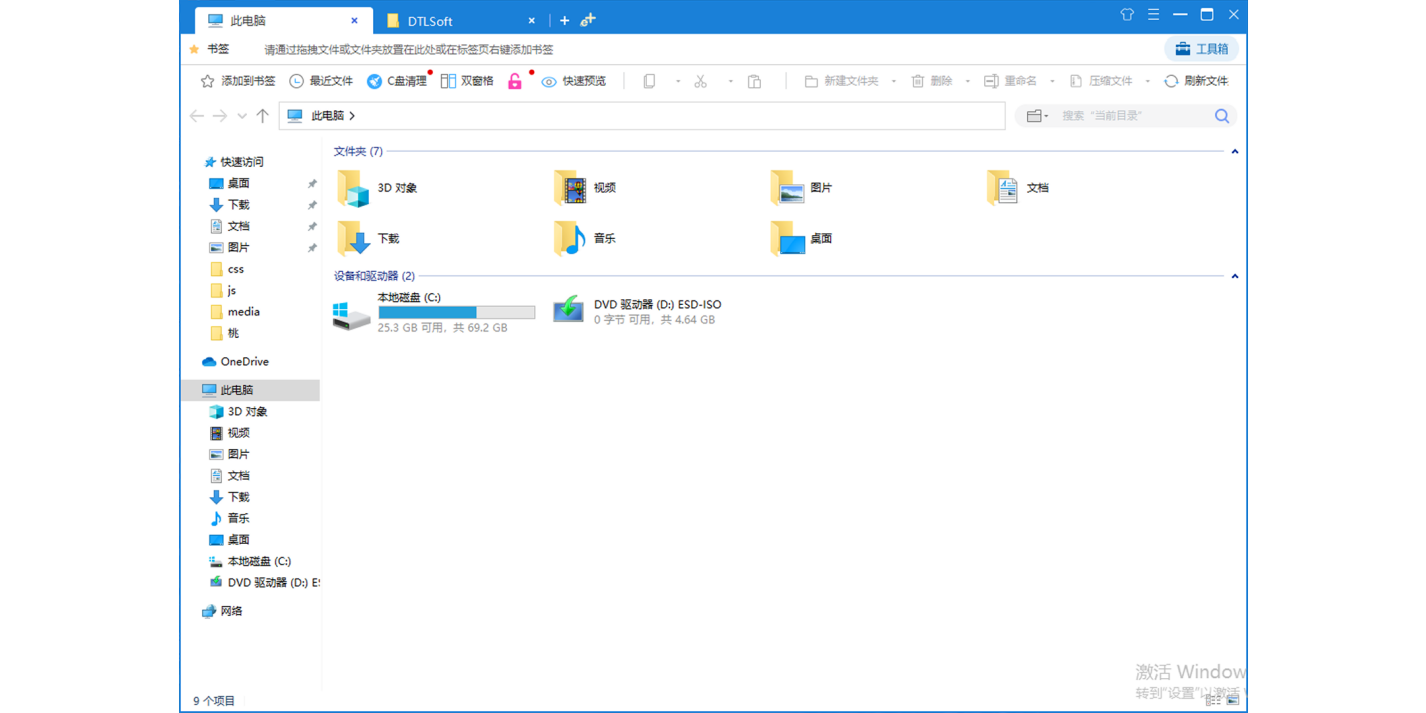Viewport: 1426px width, 713px height.
Task: Launch C盘清理 disk cleanup tool
Action: click(397, 81)
